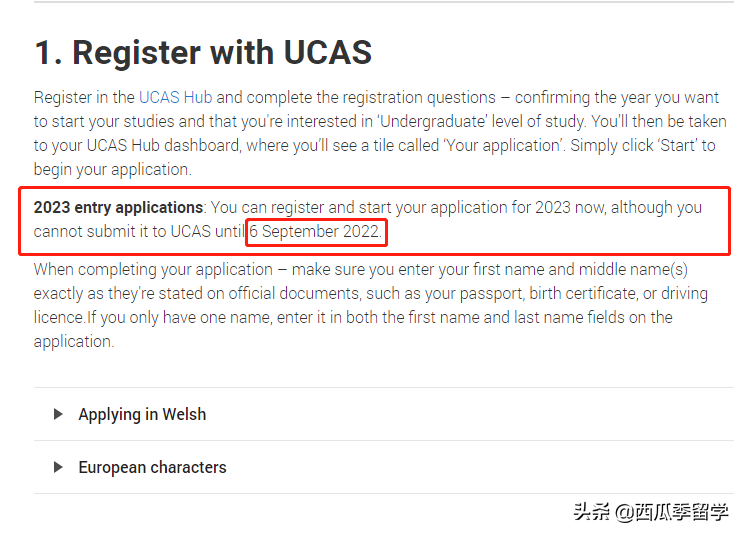Click the 头条 @西瓜季留学 watermark
The image size is (744, 537).
(650, 512)
